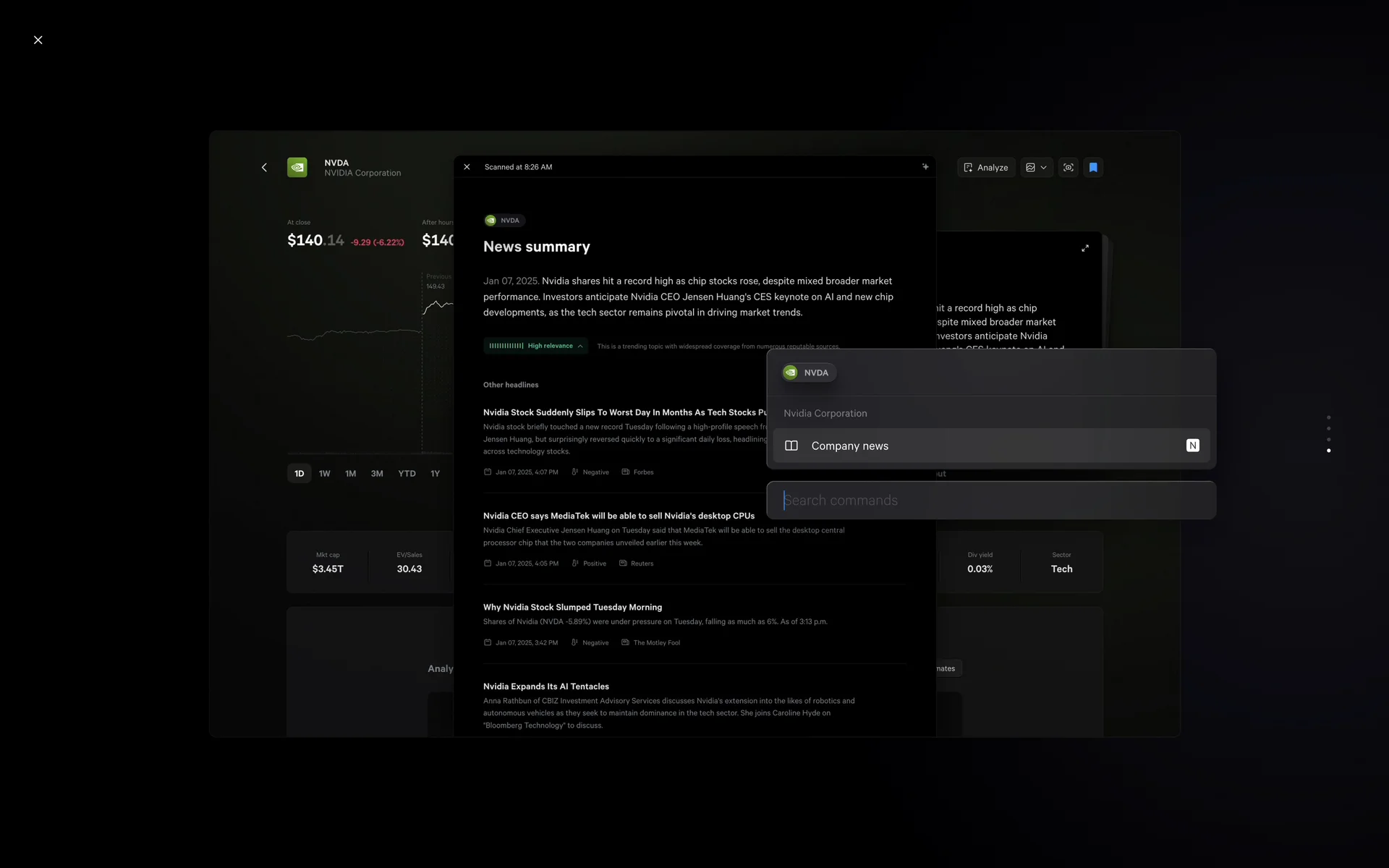1389x868 pixels.
Task: Go back using the left chevron
Action: [x=264, y=167]
